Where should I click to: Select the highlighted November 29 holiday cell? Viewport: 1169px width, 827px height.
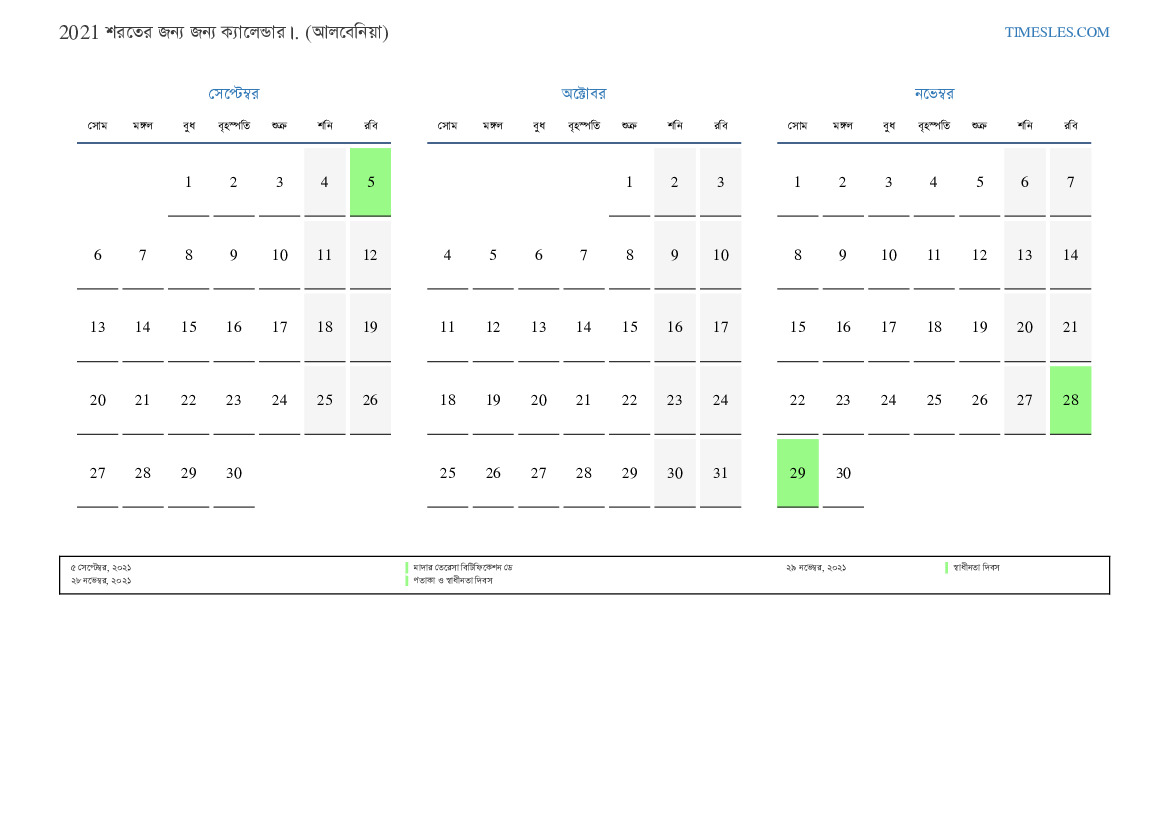(x=798, y=473)
